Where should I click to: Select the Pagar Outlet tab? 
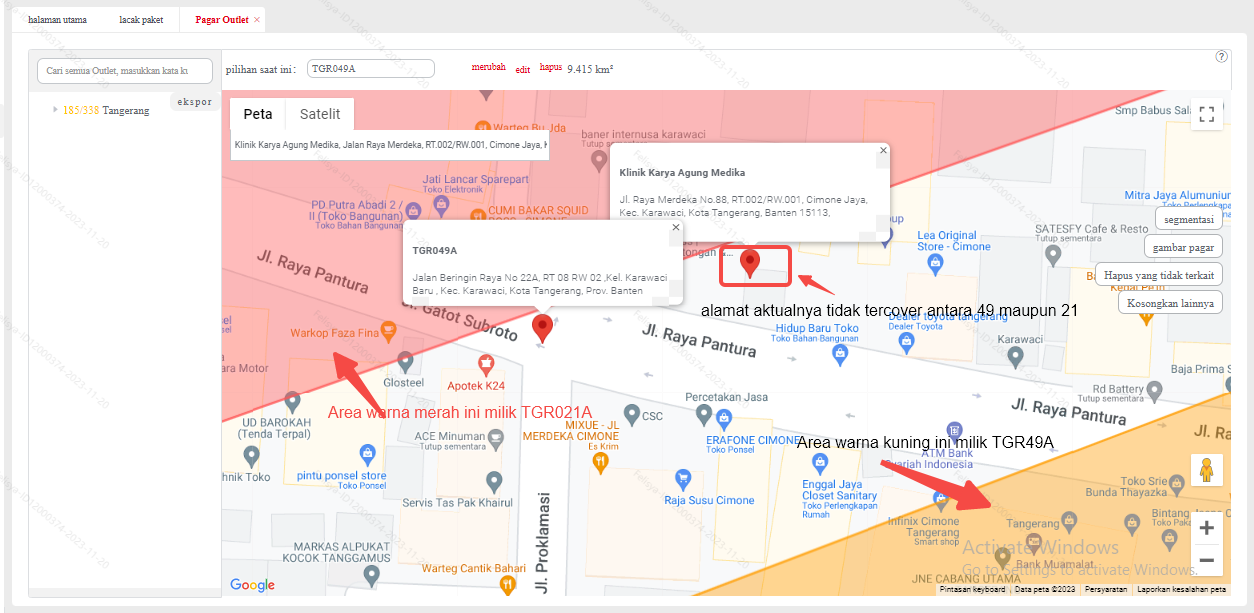point(220,19)
